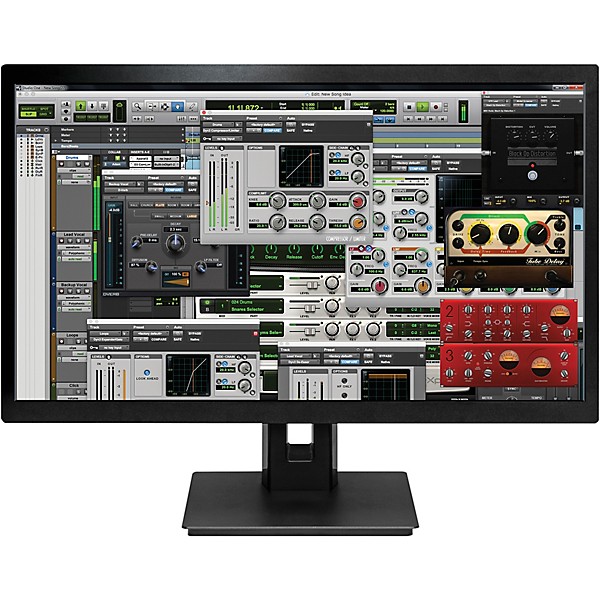Click the Tube Delay feedback knob
This screenshot has width=600, height=600.
click(509, 233)
